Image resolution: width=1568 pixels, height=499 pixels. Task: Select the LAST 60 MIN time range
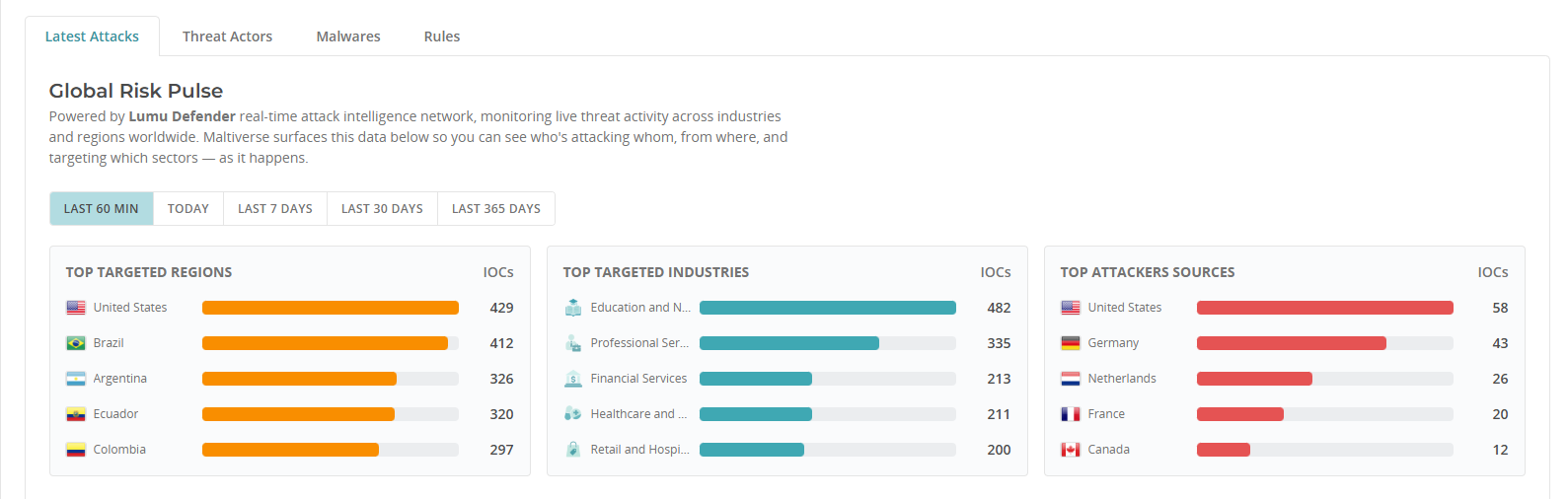(x=102, y=209)
